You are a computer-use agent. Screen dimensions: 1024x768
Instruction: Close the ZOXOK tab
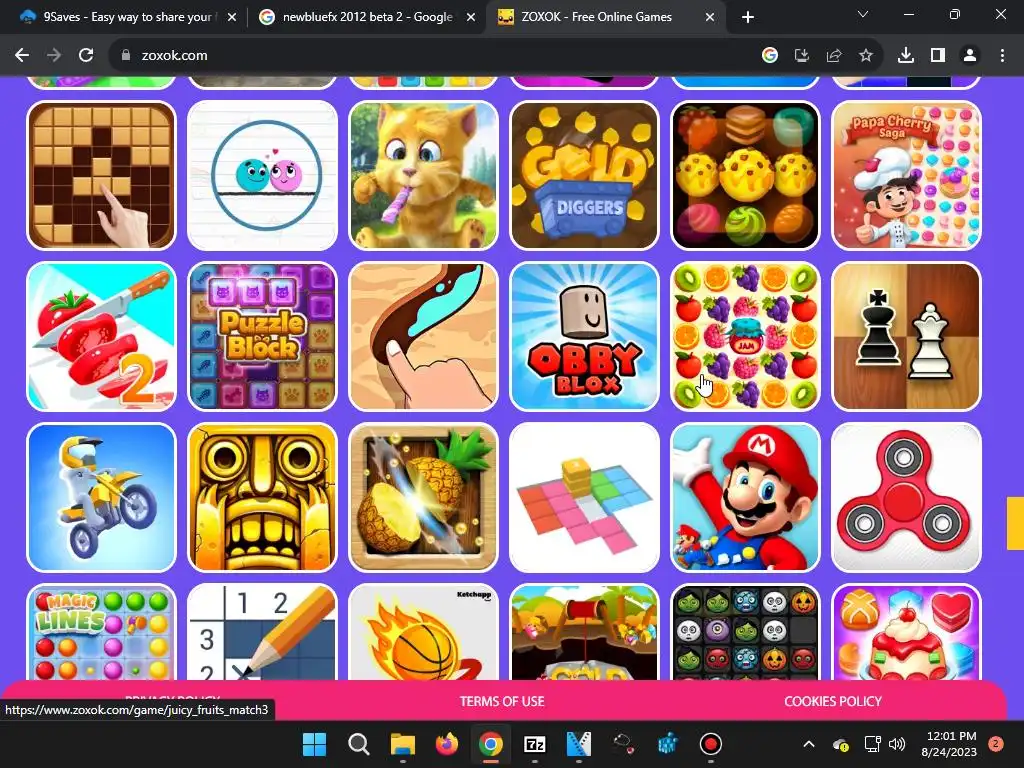(710, 17)
